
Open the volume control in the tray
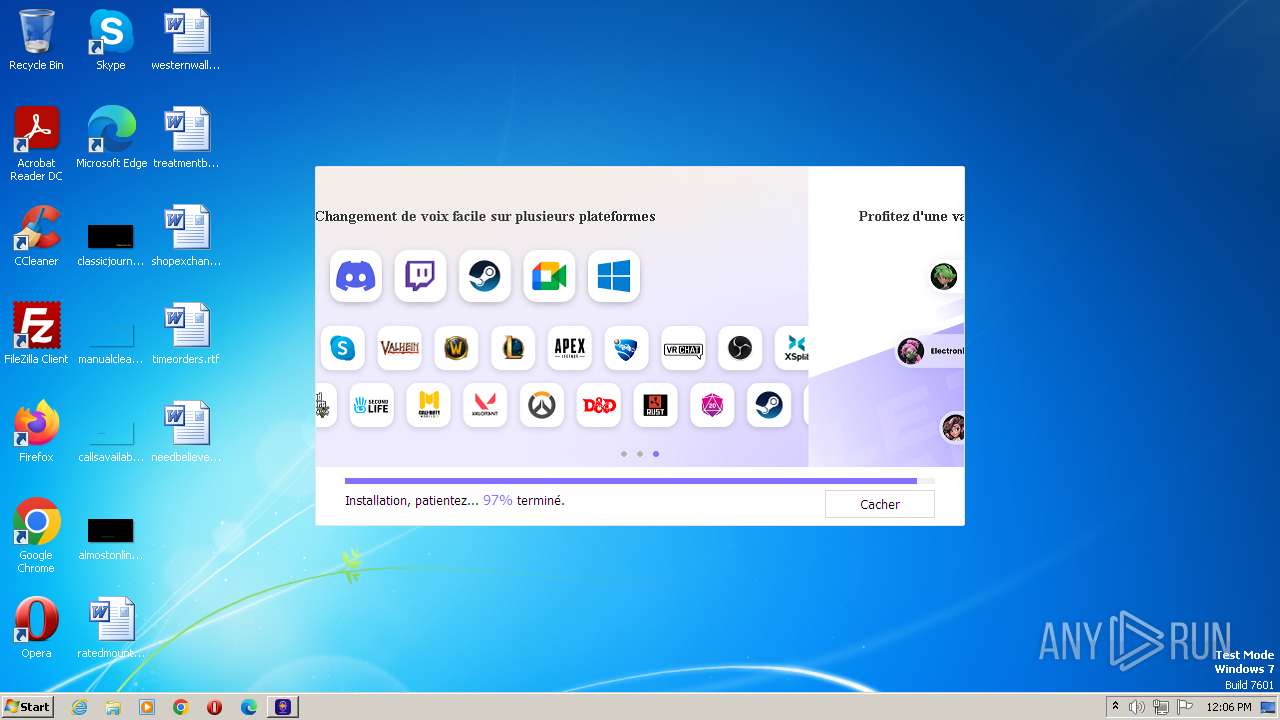[1137, 707]
